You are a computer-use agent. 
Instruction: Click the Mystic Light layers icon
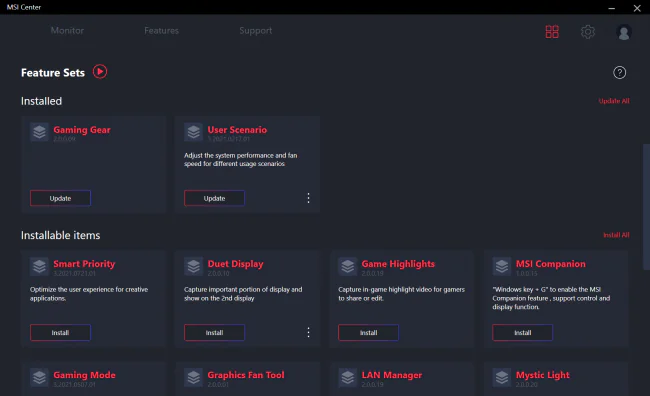(x=502, y=377)
